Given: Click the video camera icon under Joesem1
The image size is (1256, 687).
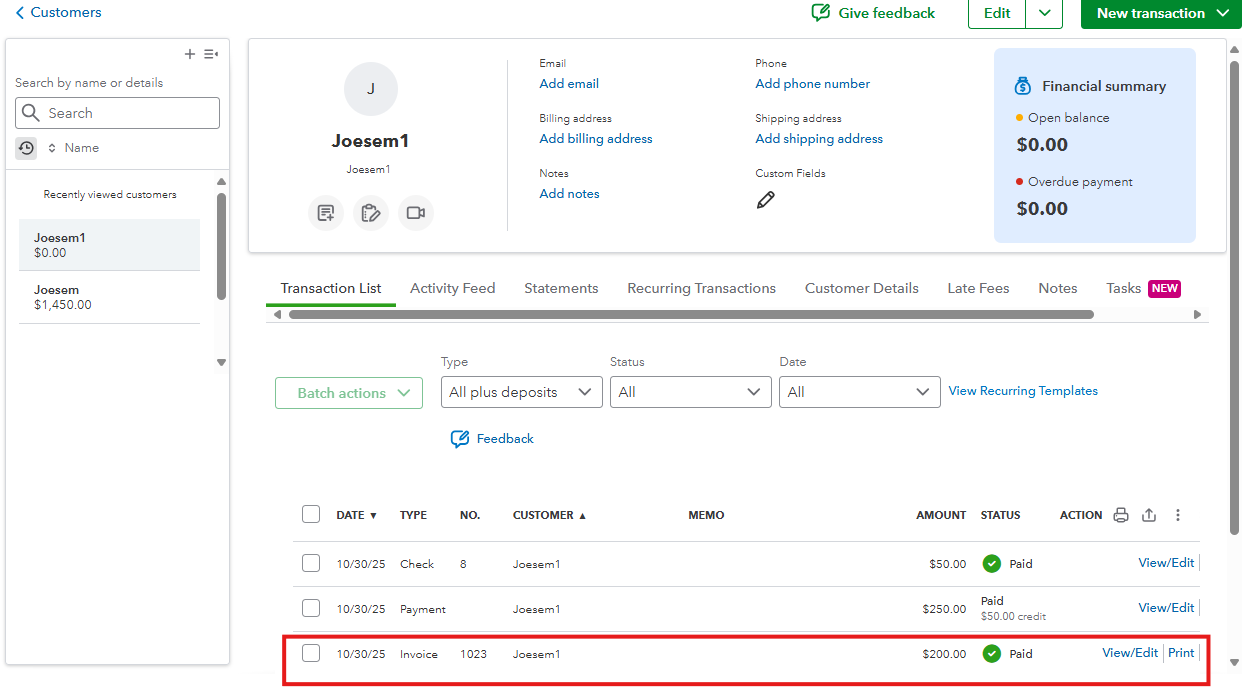Looking at the screenshot, I should pyautogui.click(x=416, y=213).
